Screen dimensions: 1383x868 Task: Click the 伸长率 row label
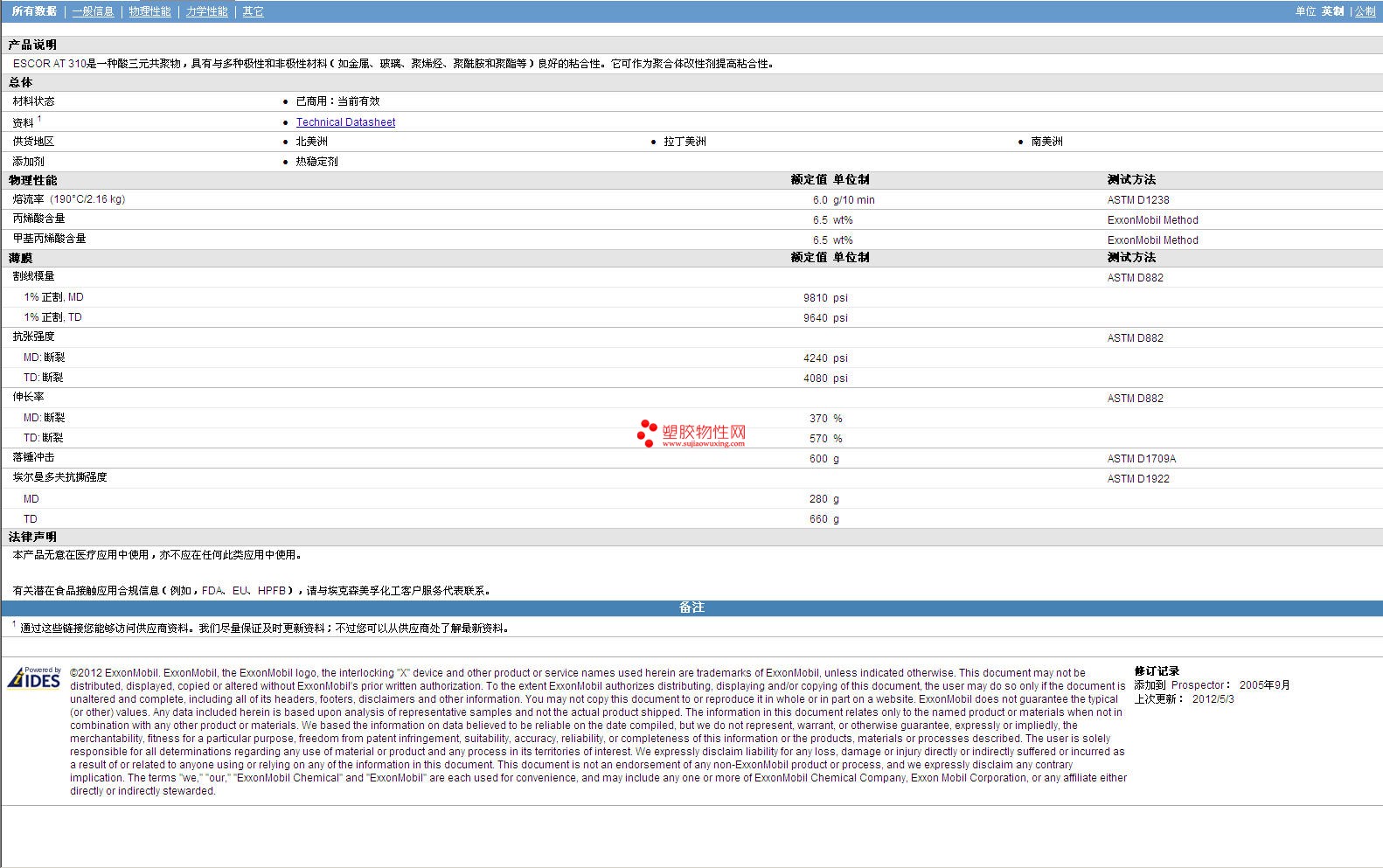click(x=28, y=397)
